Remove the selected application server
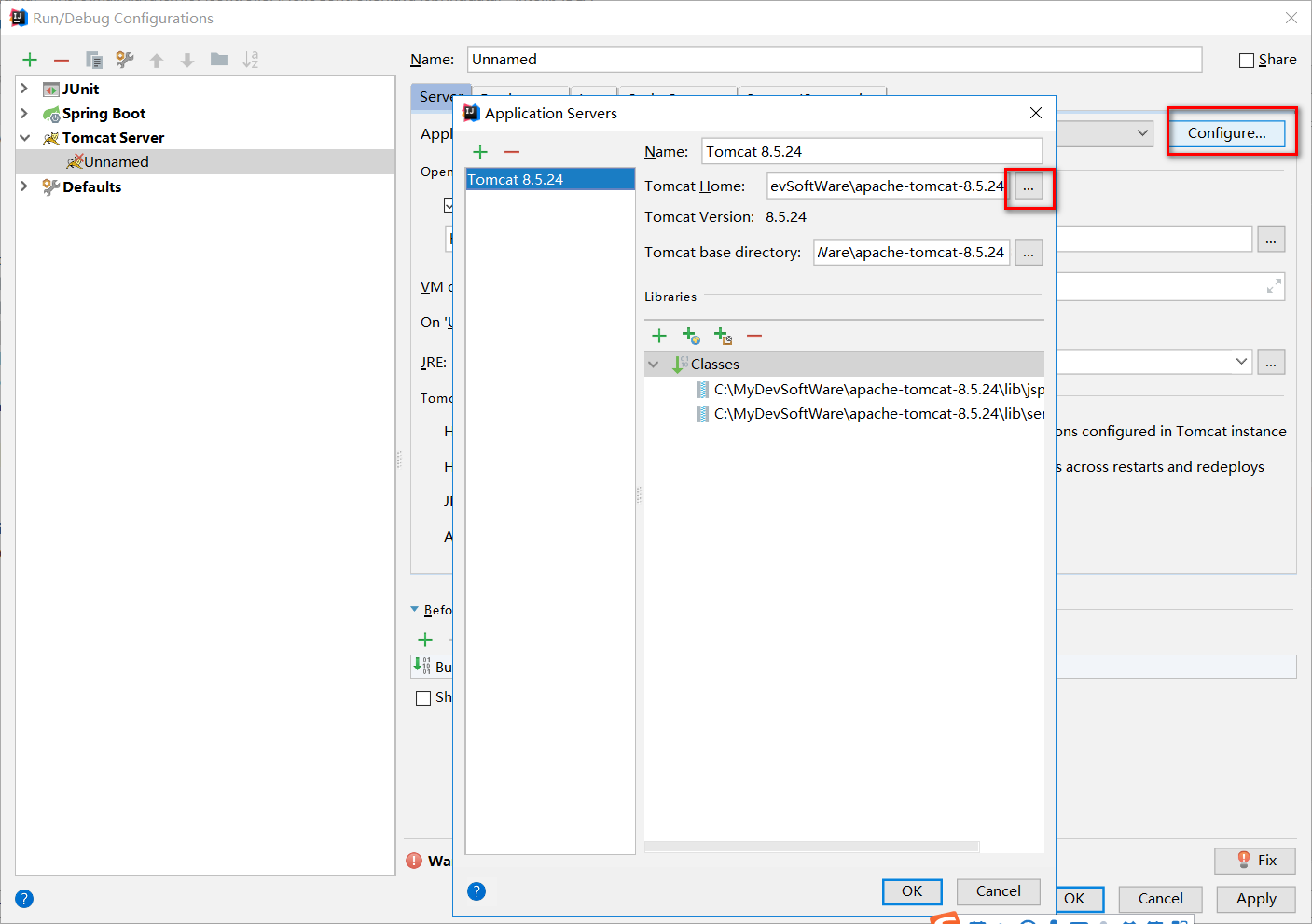The image size is (1312, 924). 512,152
